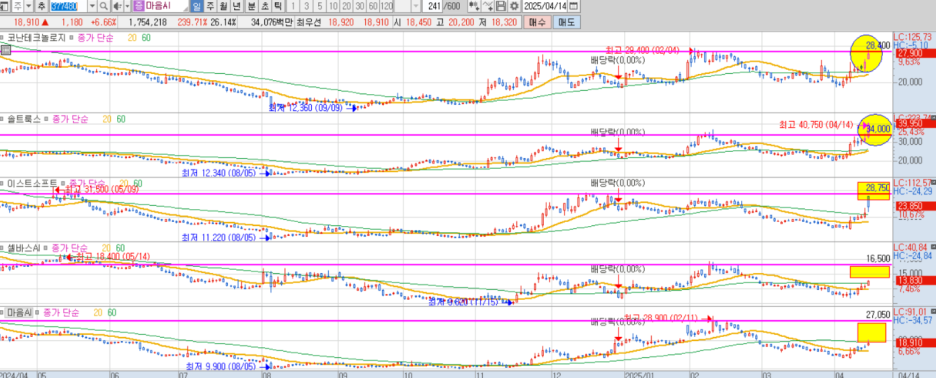Screen dimensions: 936x378
Task: Select the 일 daily period
Action: (x=197, y=7)
